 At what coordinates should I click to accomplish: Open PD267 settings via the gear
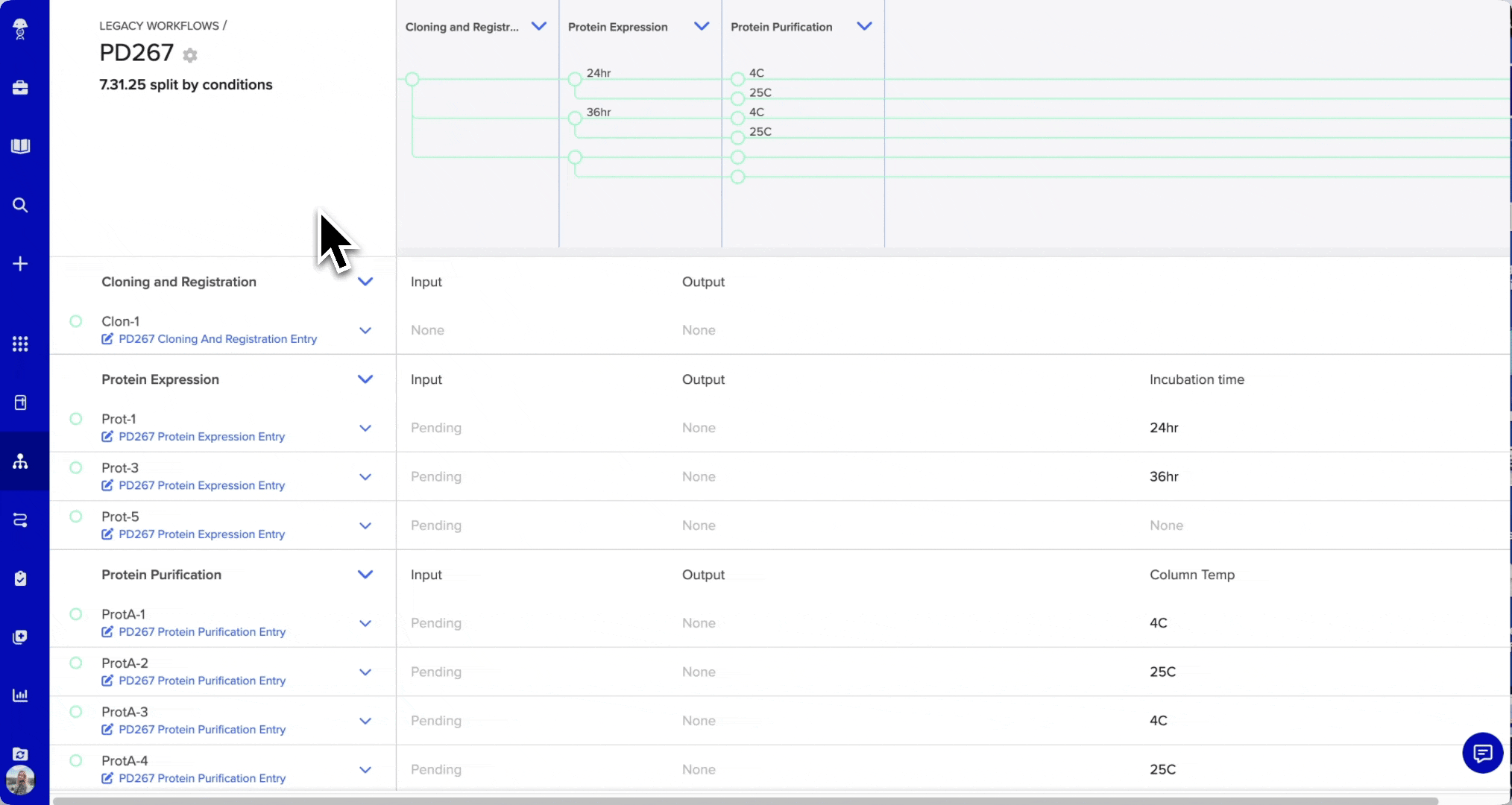190,55
